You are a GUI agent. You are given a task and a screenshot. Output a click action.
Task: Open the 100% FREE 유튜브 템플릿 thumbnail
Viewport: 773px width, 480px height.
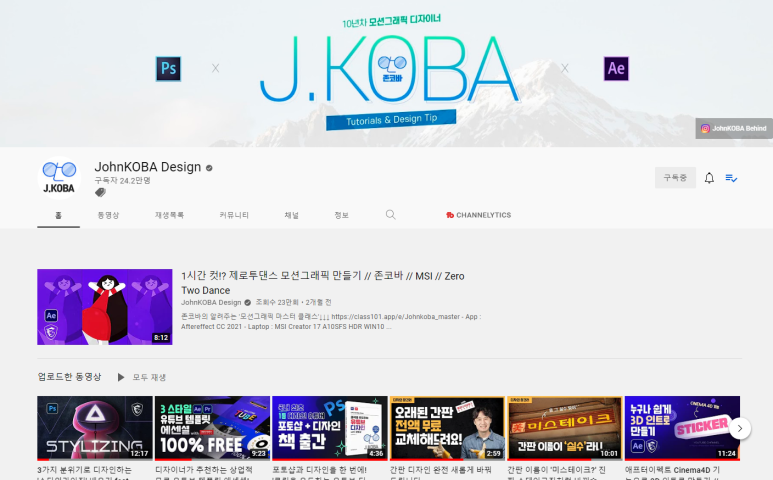(212, 428)
